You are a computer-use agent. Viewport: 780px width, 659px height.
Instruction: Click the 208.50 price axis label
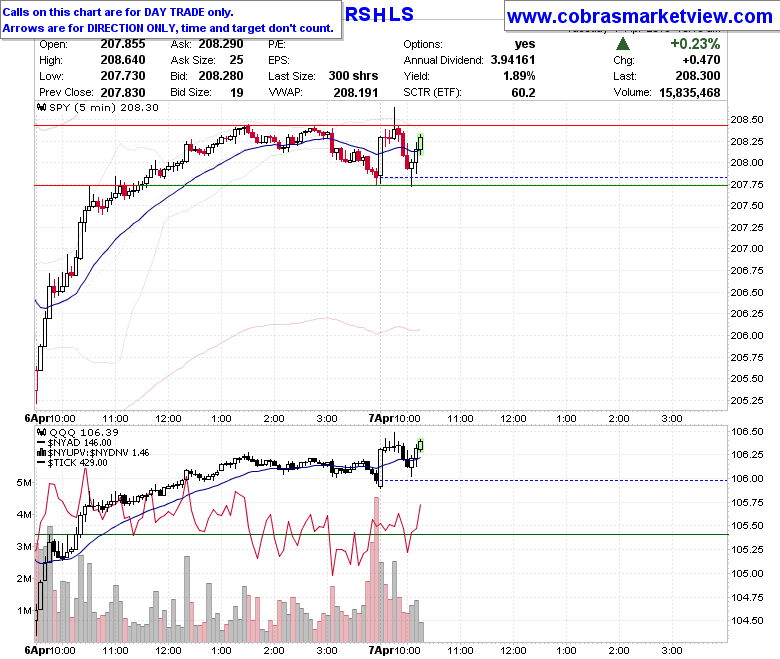coord(747,120)
